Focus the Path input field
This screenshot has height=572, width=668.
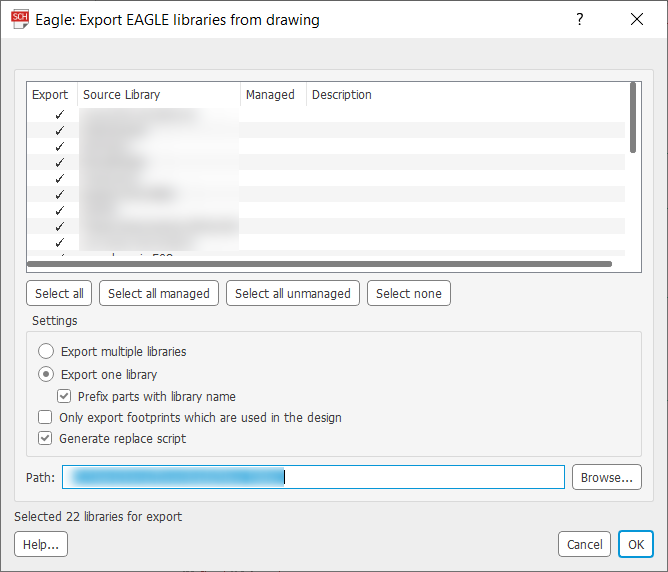313,477
